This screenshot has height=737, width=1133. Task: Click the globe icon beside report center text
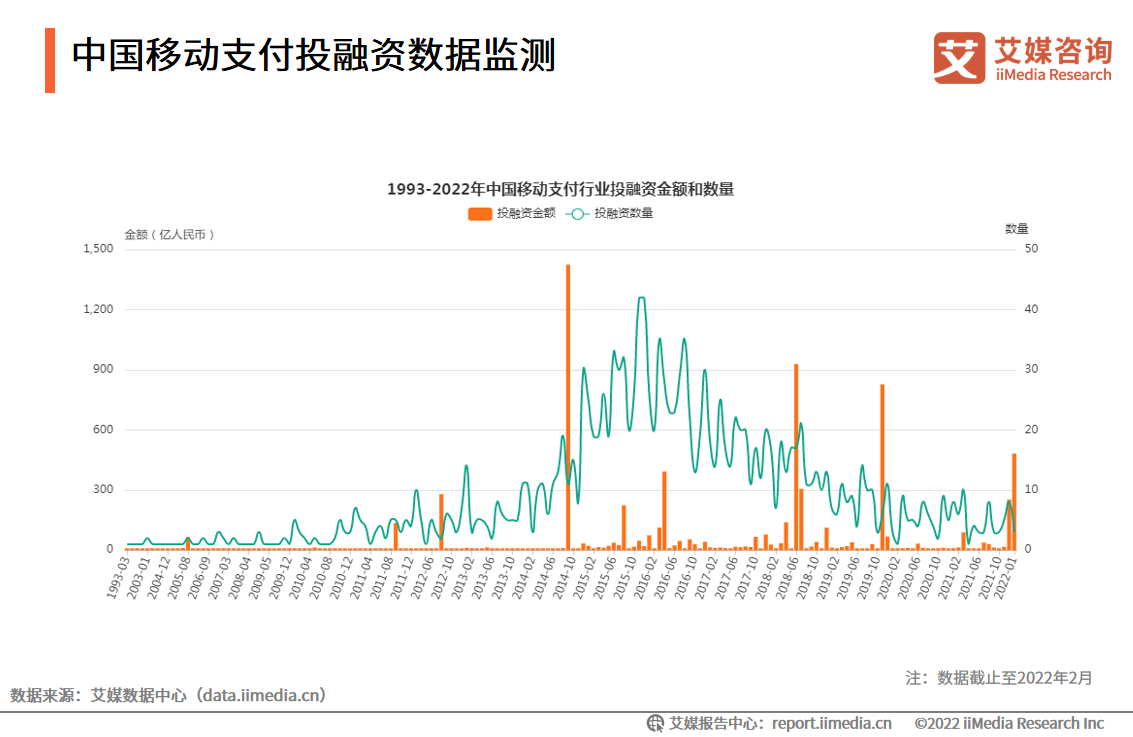(x=655, y=723)
